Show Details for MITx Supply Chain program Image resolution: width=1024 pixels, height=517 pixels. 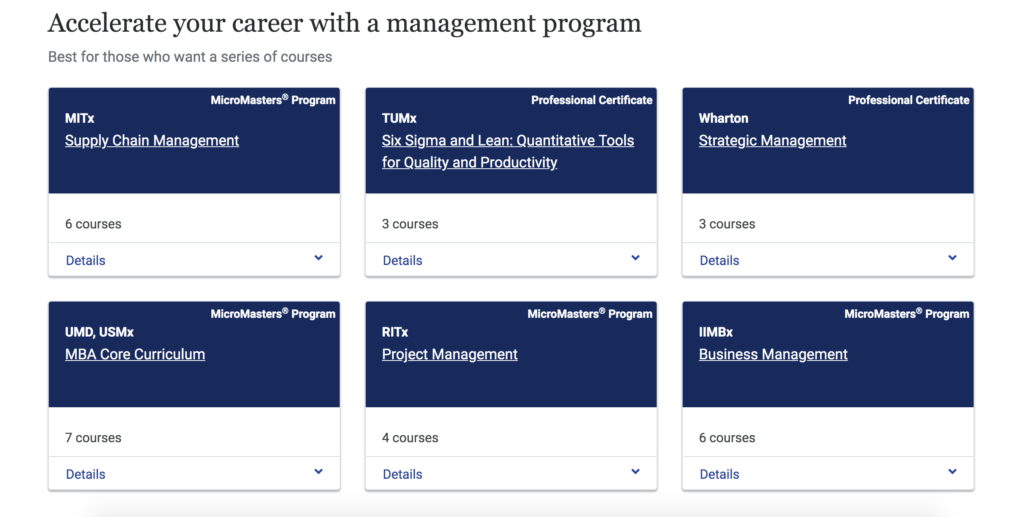(x=86, y=260)
